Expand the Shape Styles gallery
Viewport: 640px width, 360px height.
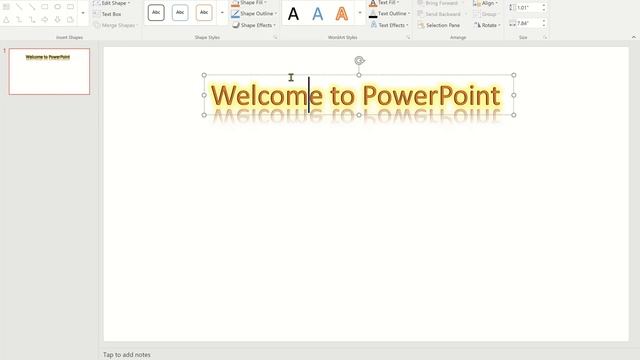(x=222, y=13)
